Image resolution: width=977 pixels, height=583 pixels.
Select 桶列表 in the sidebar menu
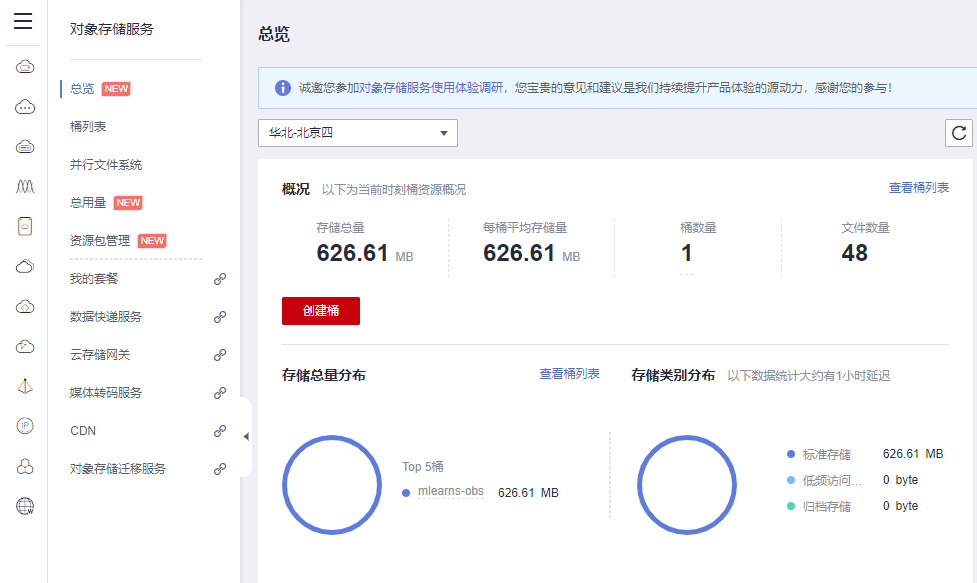pos(86,125)
